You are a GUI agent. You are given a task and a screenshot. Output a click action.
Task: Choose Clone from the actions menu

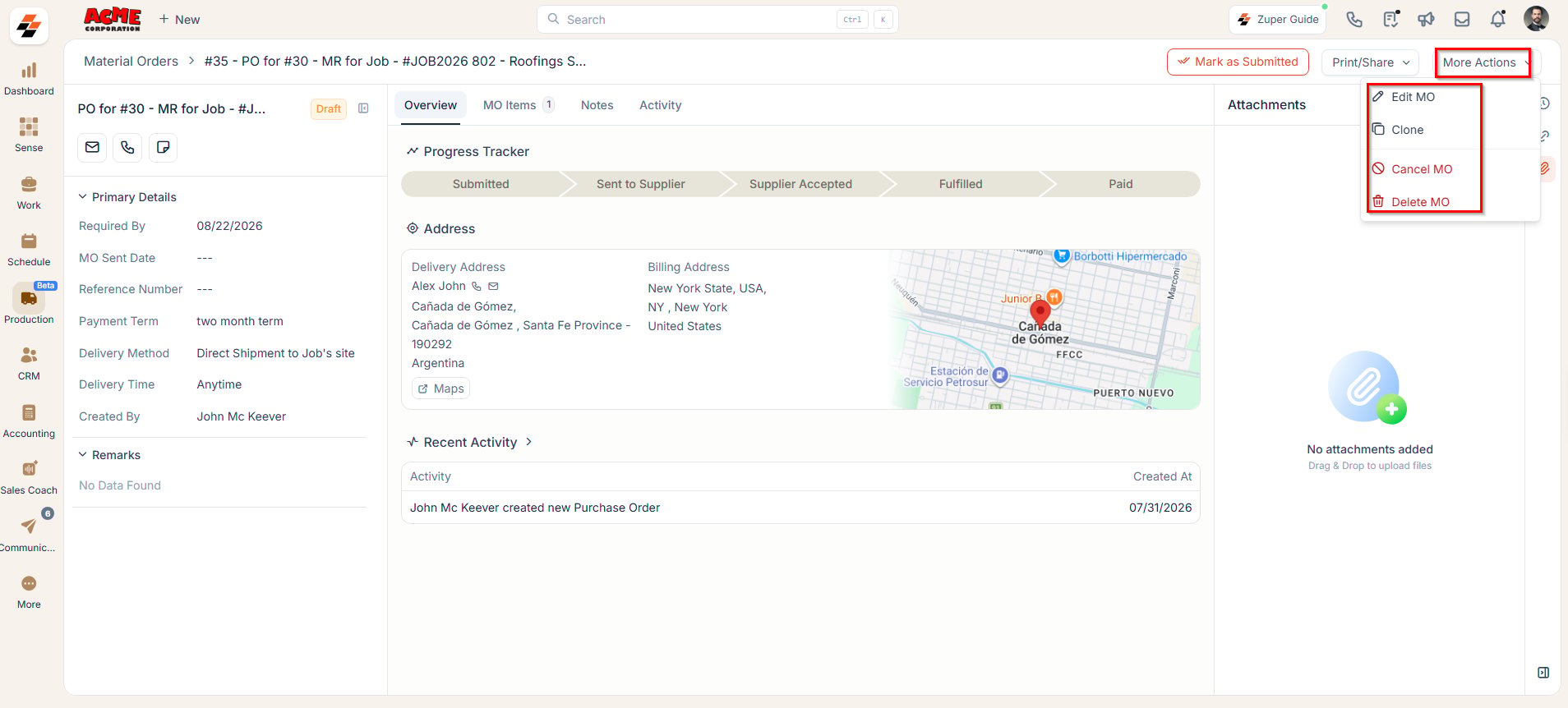pos(1408,130)
